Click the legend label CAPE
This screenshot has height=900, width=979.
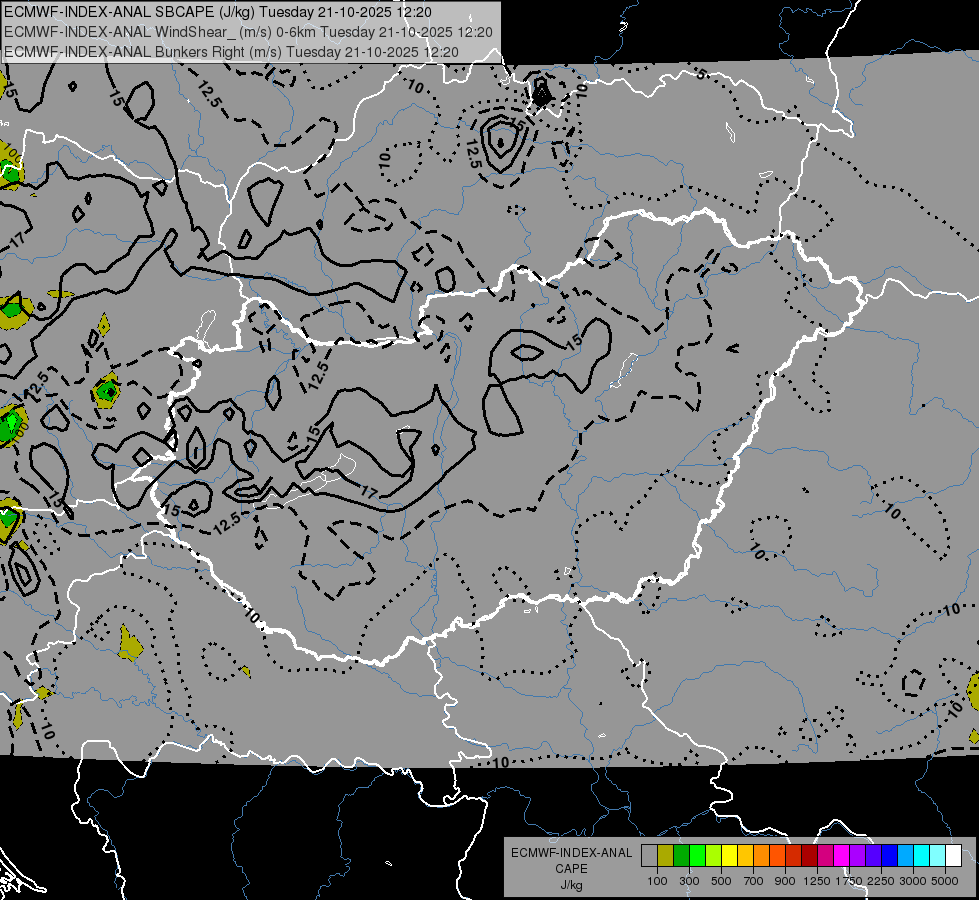(x=572, y=868)
